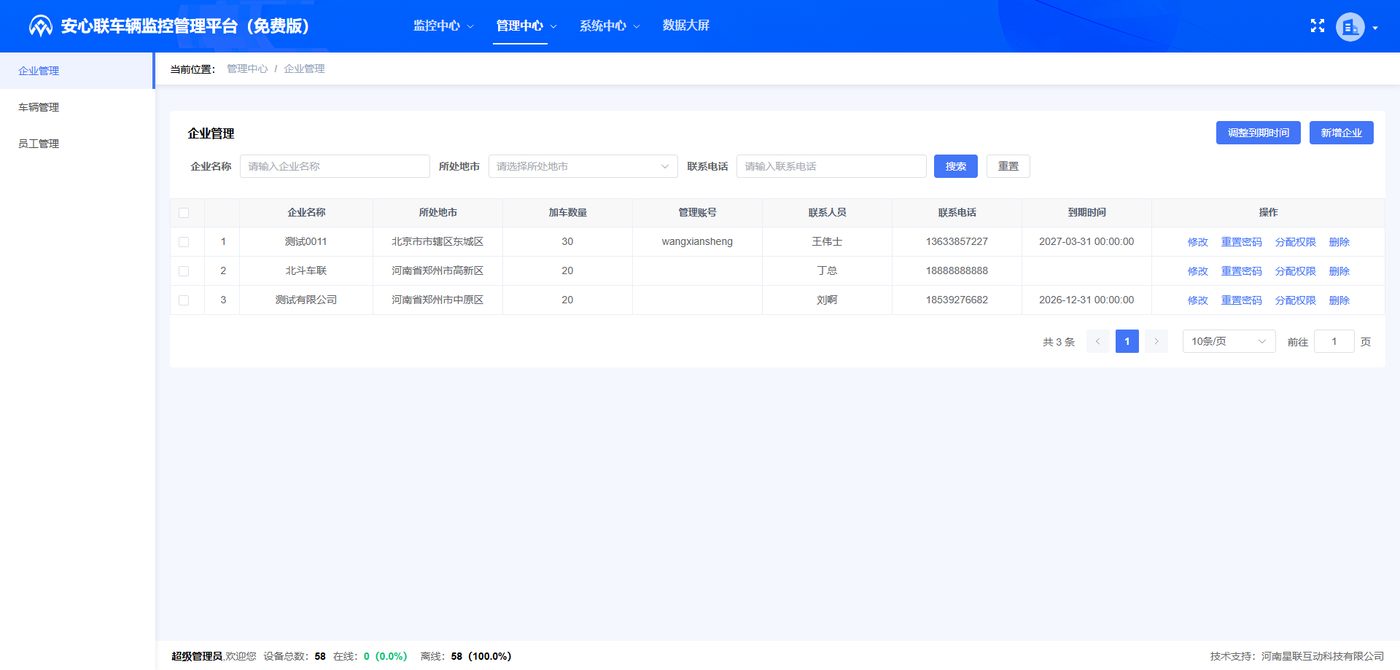The width and height of the screenshot is (1400, 670).
Task: Click 修改 for 北斗车联 row
Action: (1198, 271)
